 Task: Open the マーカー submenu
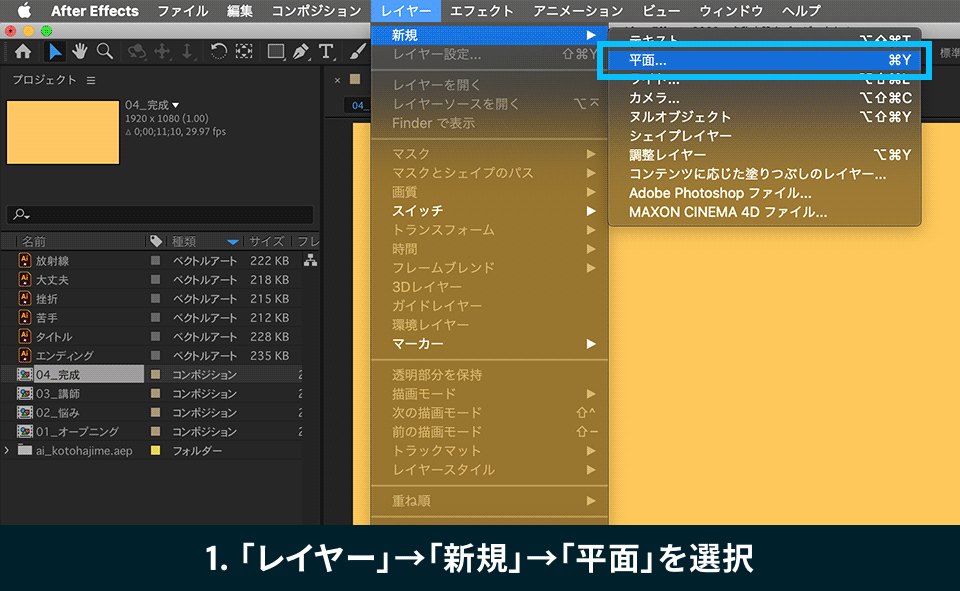point(489,344)
